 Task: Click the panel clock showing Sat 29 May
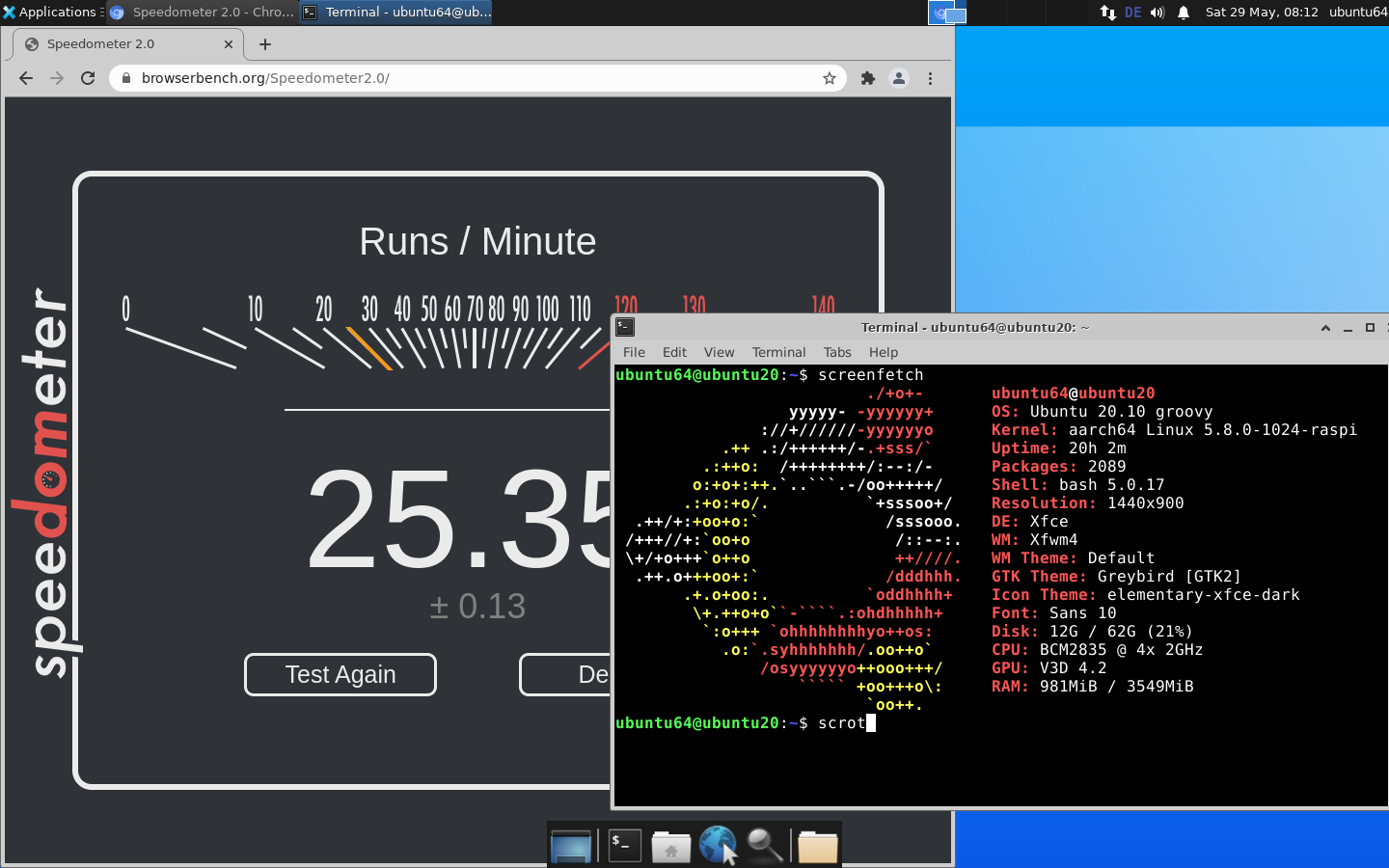1262,13
